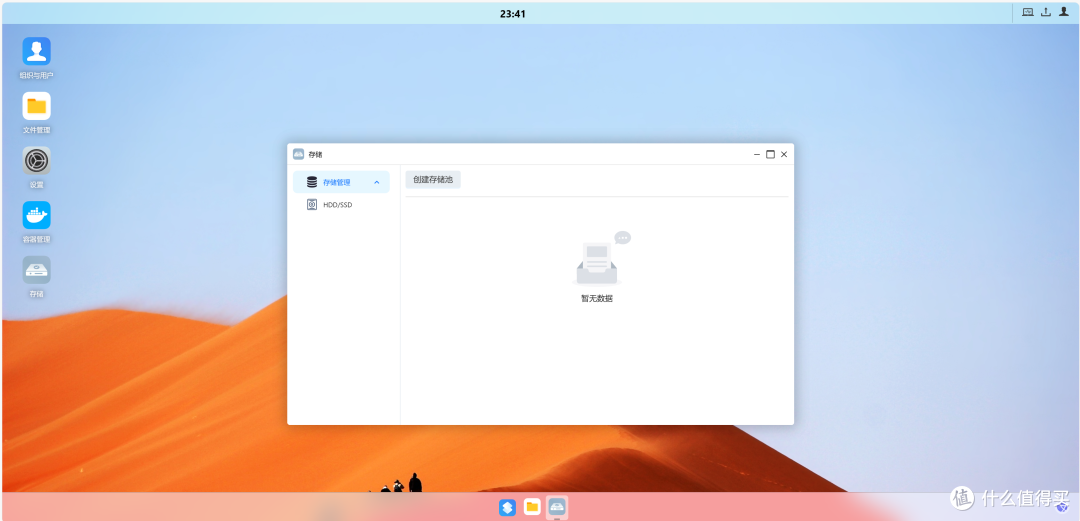
Task: Open the 文件管理 desktop icon
Action: tap(37, 106)
